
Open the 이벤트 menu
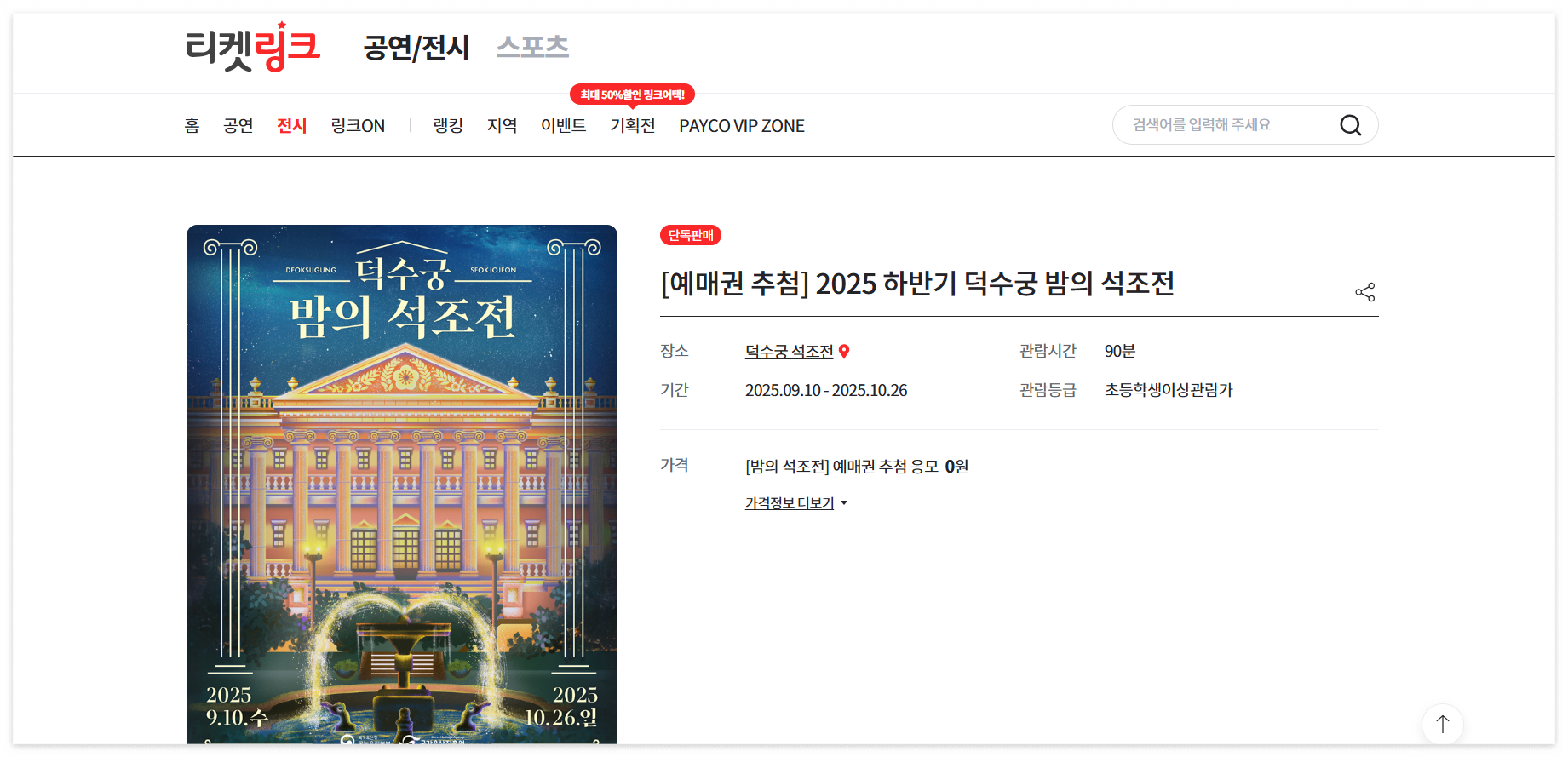pyautogui.click(x=564, y=126)
